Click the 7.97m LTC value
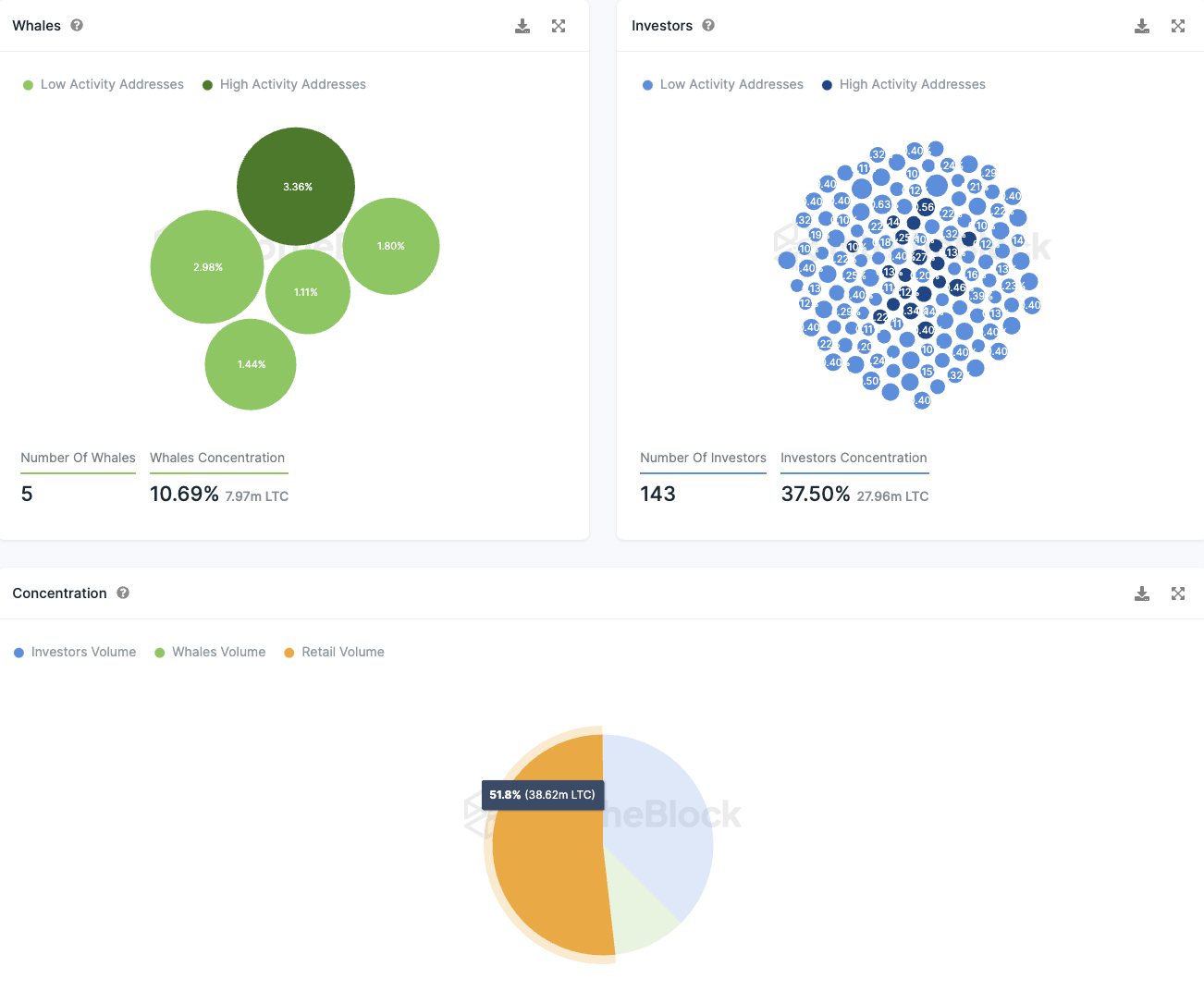 pyautogui.click(x=257, y=496)
